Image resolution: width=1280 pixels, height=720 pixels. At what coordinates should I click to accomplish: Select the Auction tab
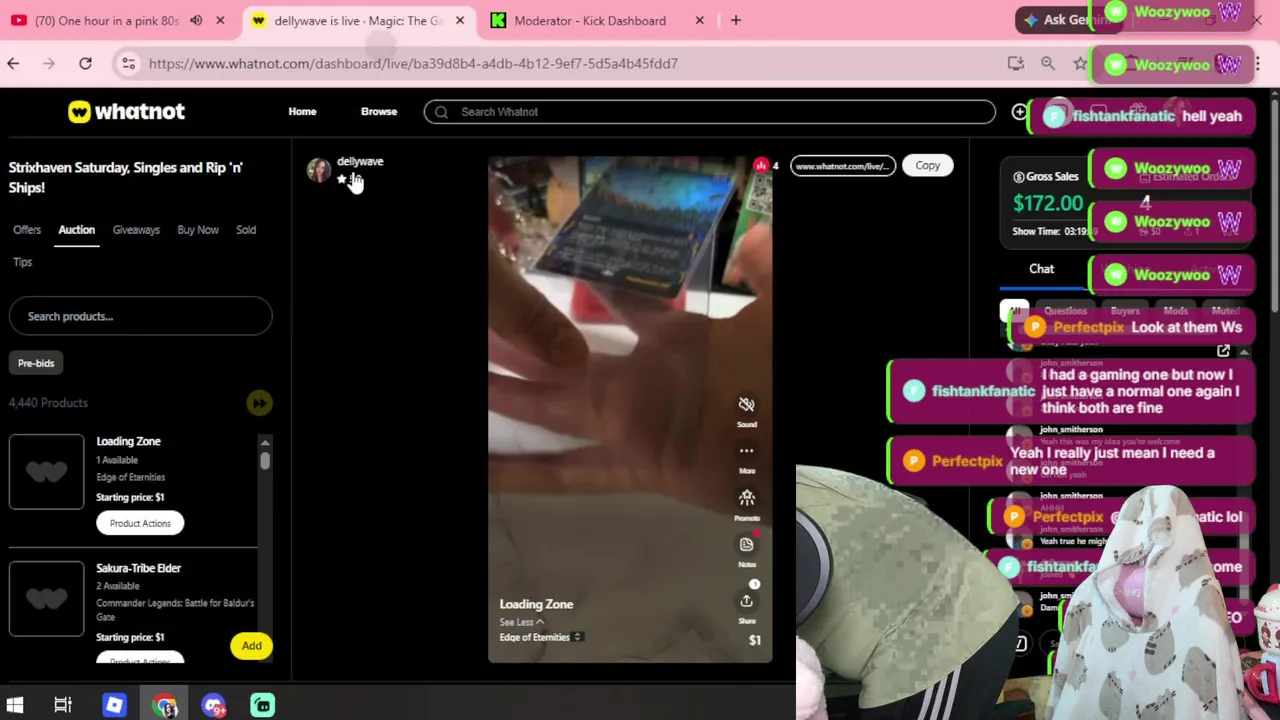click(76, 230)
